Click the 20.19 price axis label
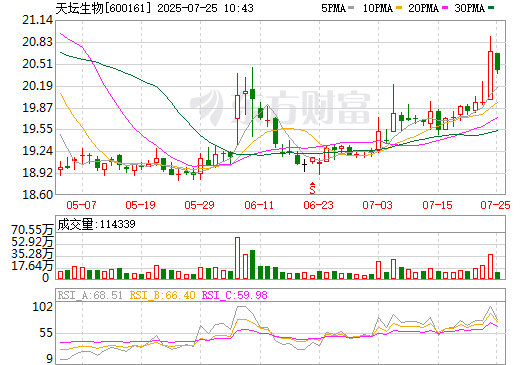Screen dimensions: 520x365 click(37, 86)
